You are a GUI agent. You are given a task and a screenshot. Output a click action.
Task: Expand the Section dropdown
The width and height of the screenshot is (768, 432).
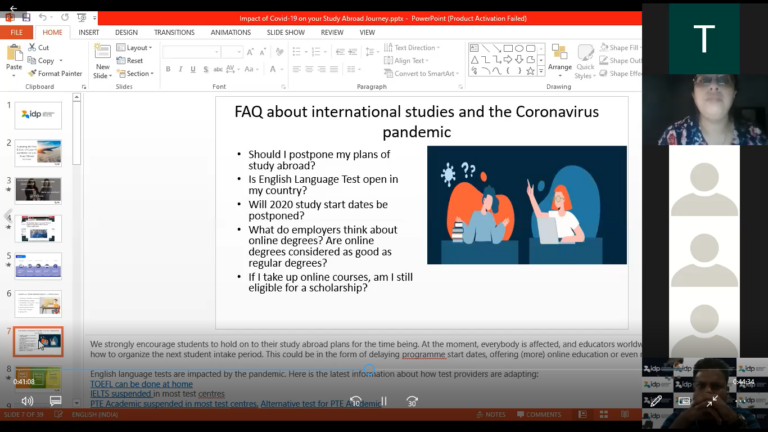pyautogui.click(x=138, y=73)
